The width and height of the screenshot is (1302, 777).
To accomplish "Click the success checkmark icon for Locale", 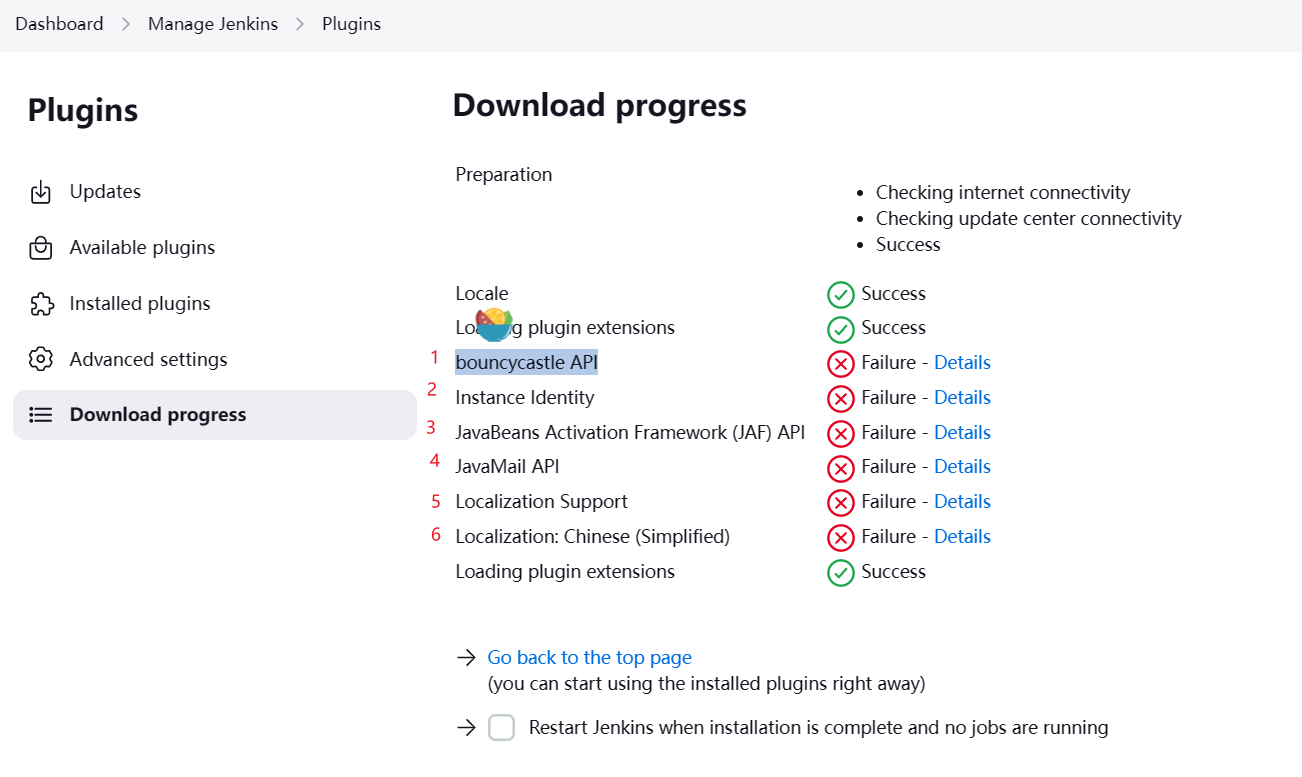I will click(x=841, y=295).
